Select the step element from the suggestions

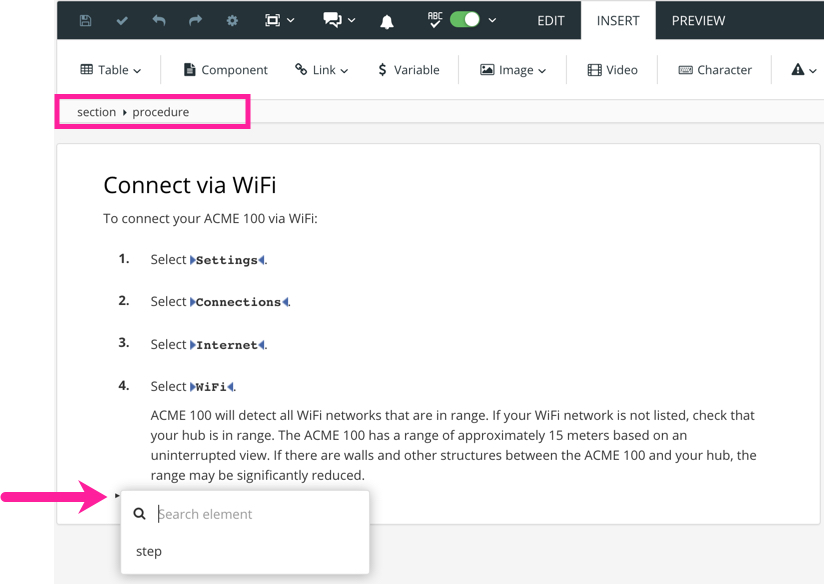[x=148, y=551]
